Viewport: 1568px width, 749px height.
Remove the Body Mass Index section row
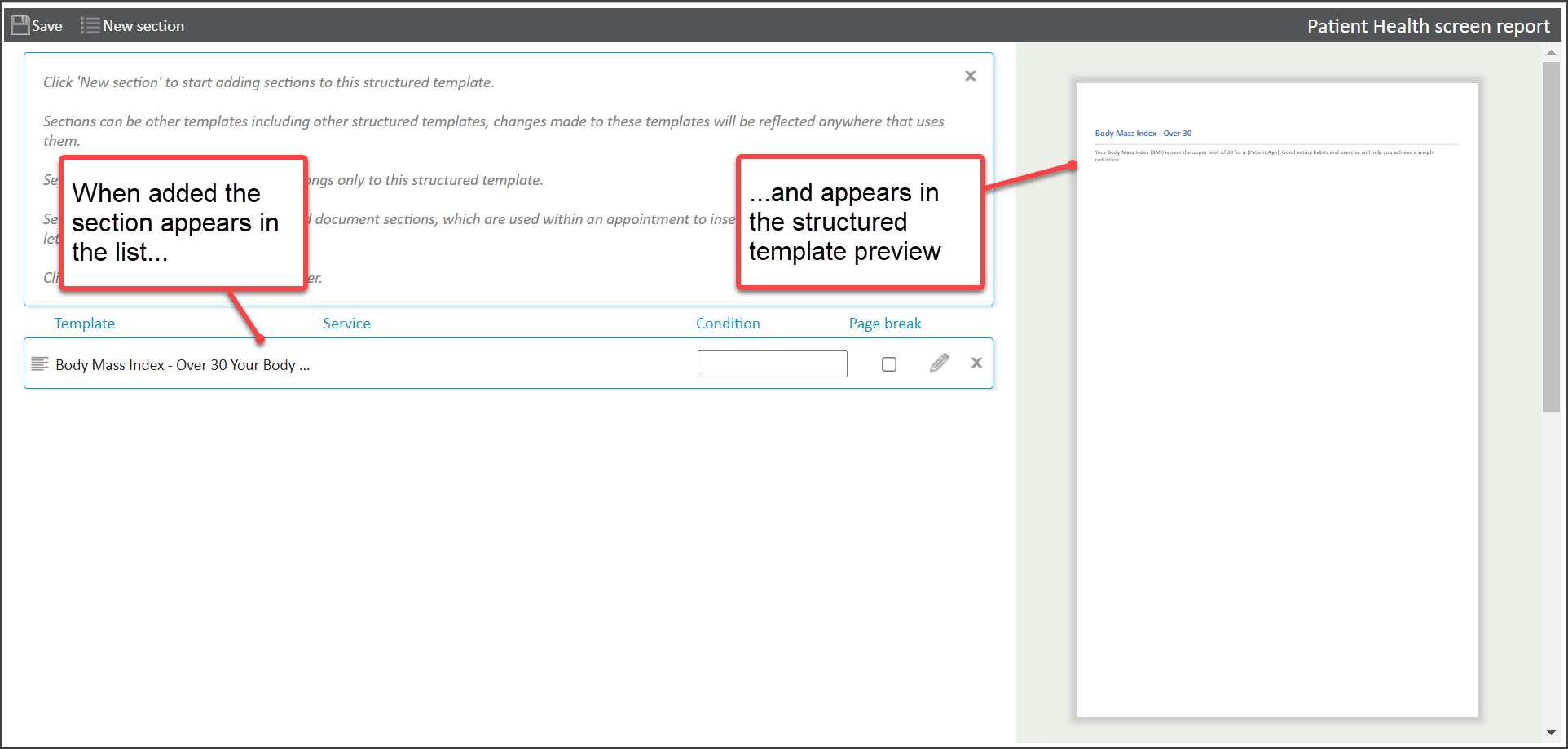click(976, 363)
